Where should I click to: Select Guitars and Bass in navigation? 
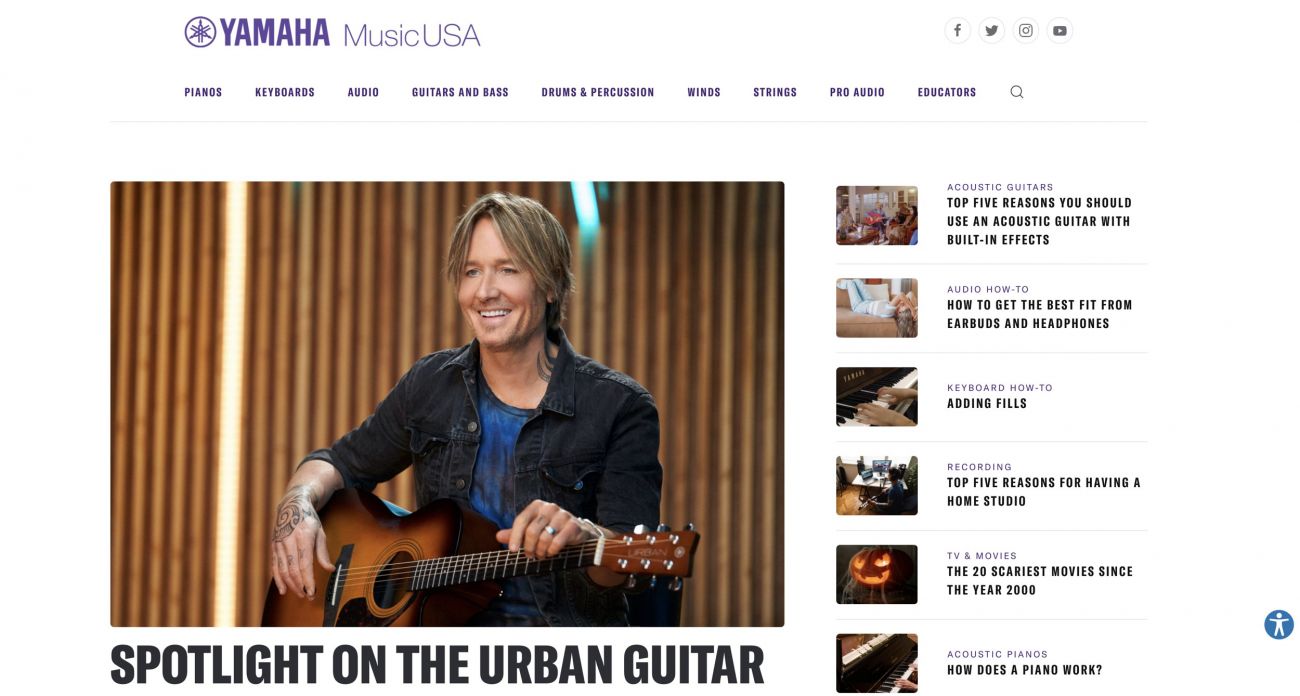[x=460, y=92]
